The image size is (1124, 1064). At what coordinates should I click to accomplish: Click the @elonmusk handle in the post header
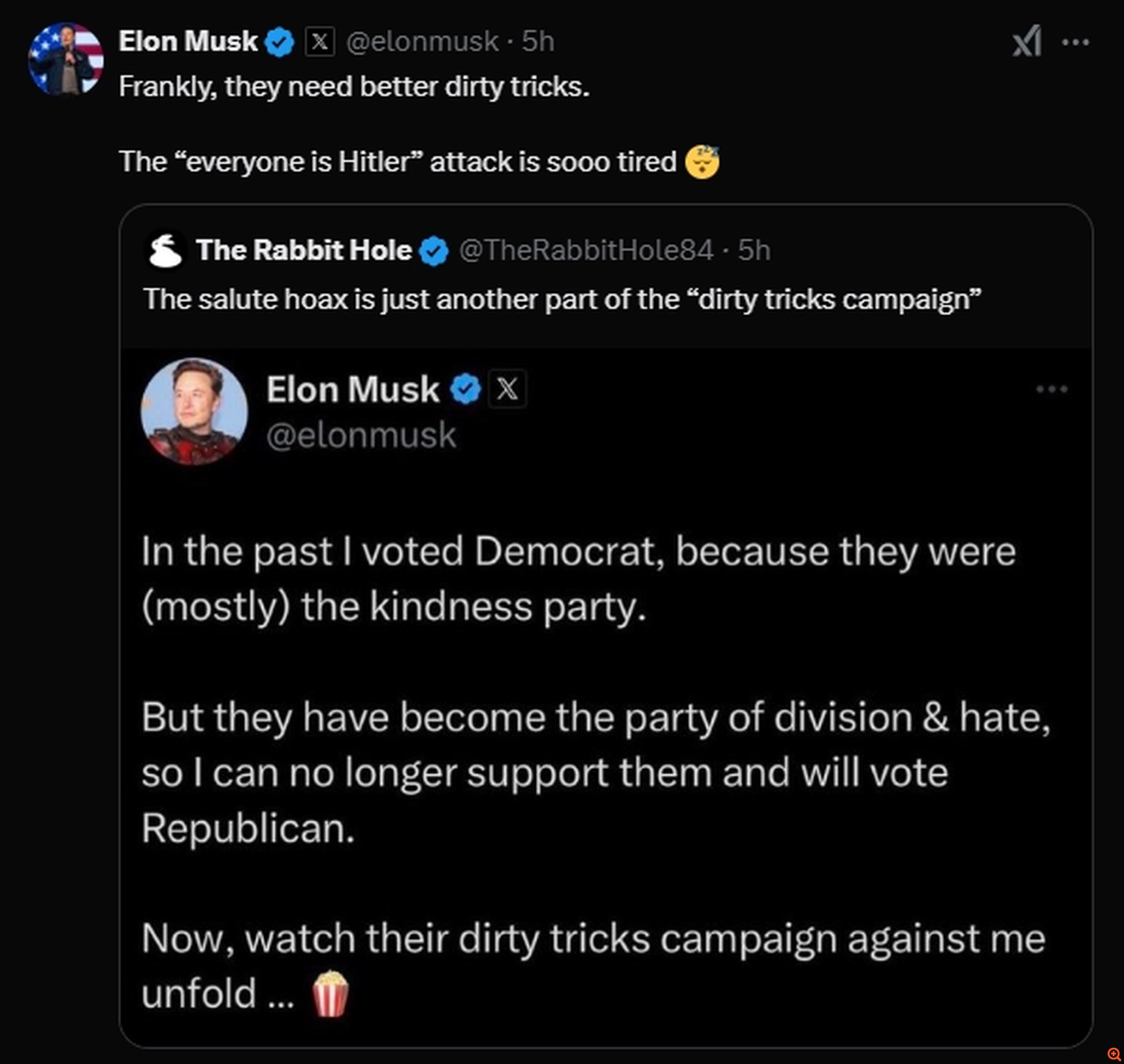pyautogui.click(x=422, y=42)
